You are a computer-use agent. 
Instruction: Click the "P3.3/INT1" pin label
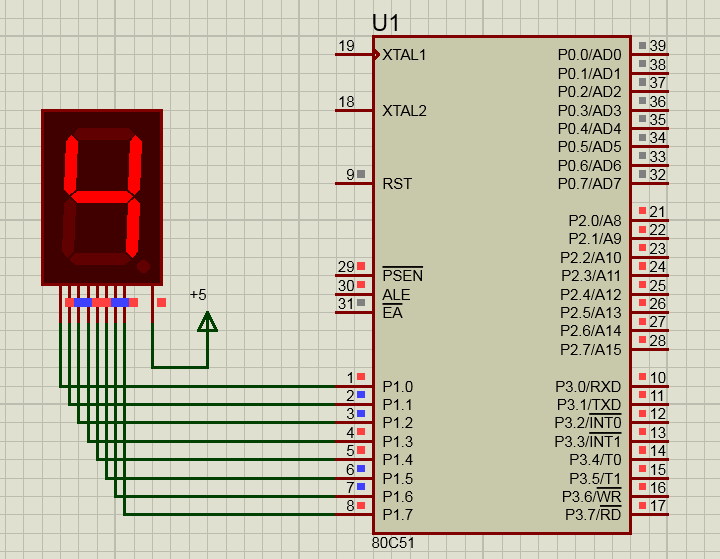tap(588, 441)
